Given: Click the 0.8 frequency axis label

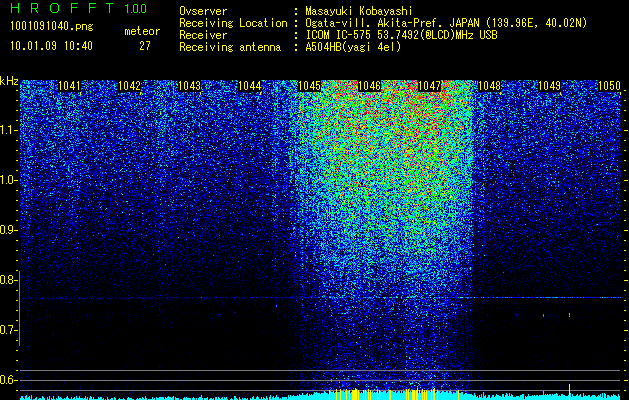Looking at the screenshot, I should coord(7,280).
